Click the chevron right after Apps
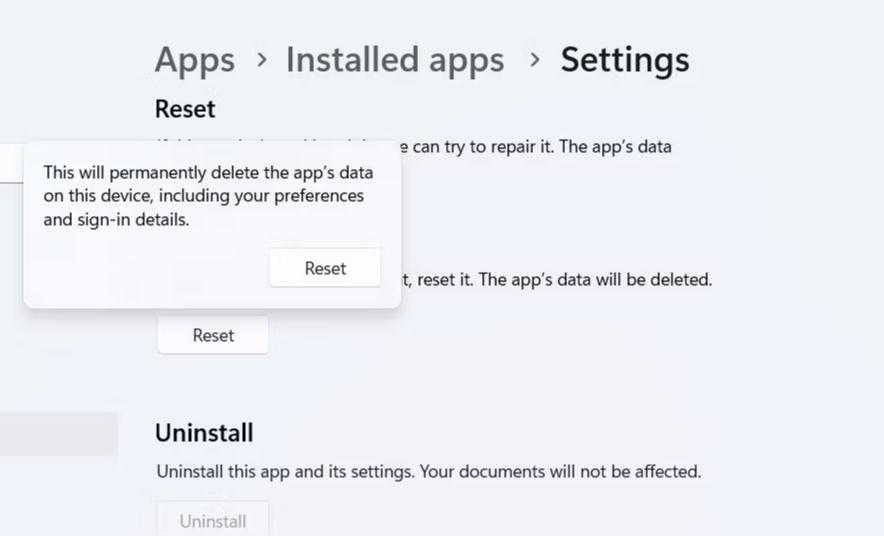 coord(262,60)
